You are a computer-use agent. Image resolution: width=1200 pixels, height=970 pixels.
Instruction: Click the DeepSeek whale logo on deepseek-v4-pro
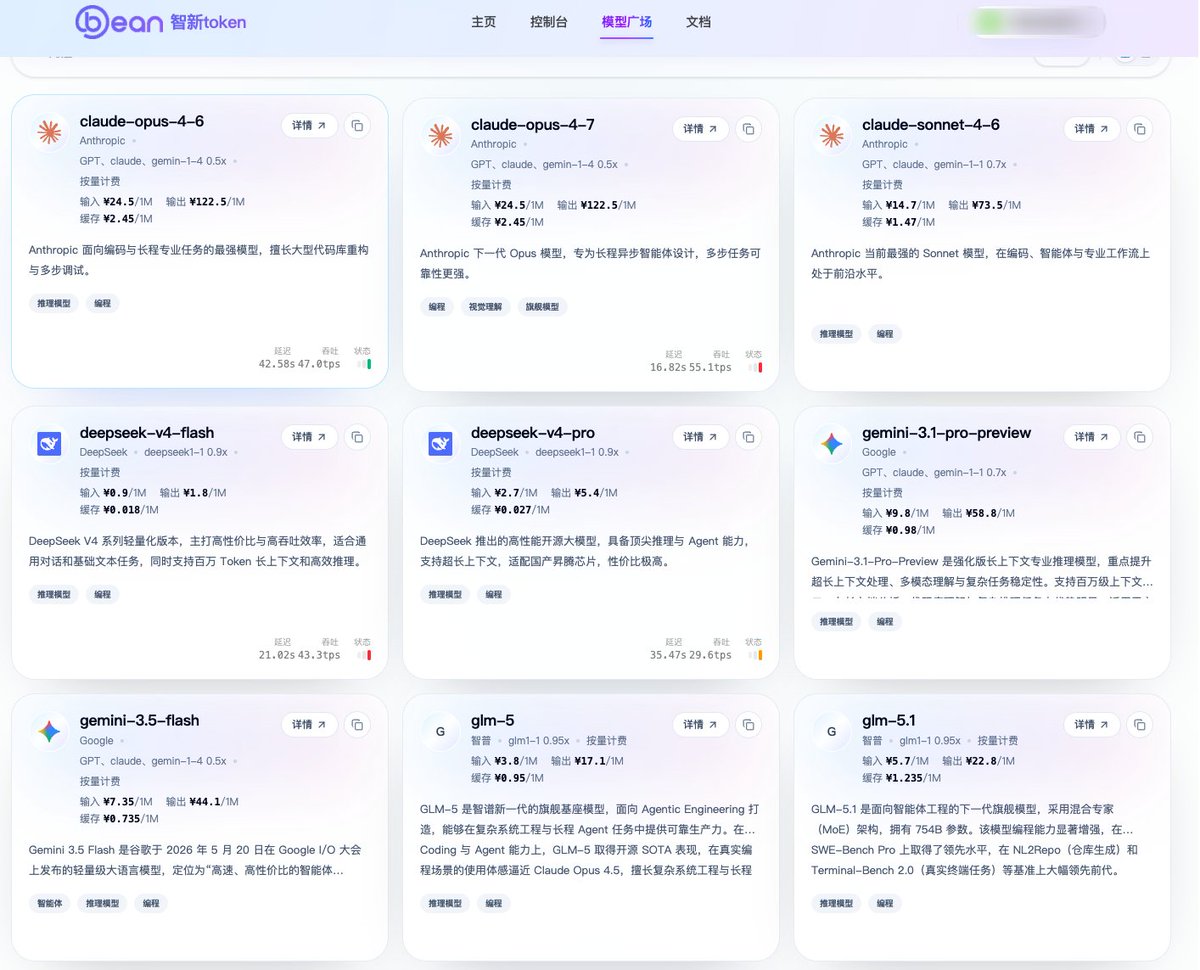pos(440,444)
